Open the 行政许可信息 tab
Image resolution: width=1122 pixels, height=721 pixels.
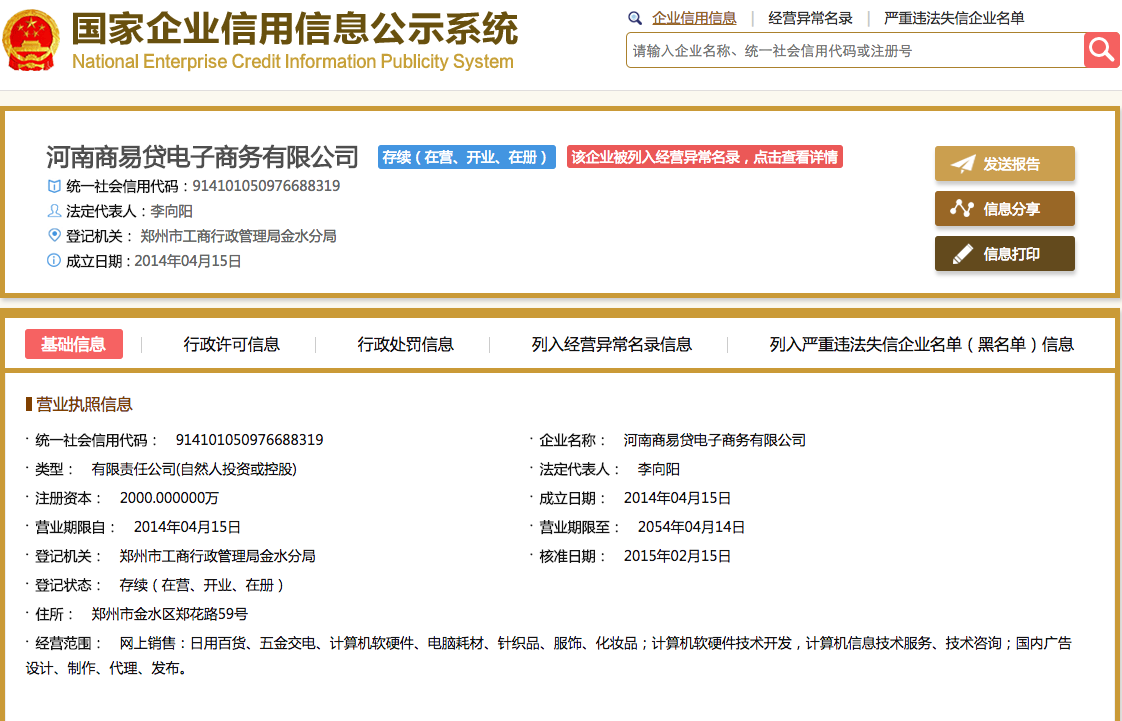(231, 344)
